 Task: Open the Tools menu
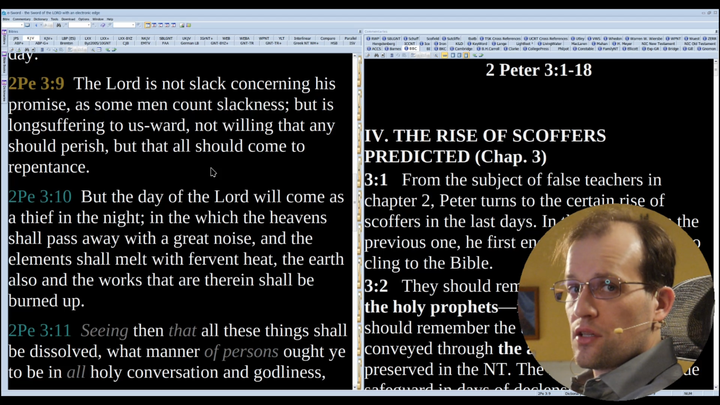(x=54, y=19)
